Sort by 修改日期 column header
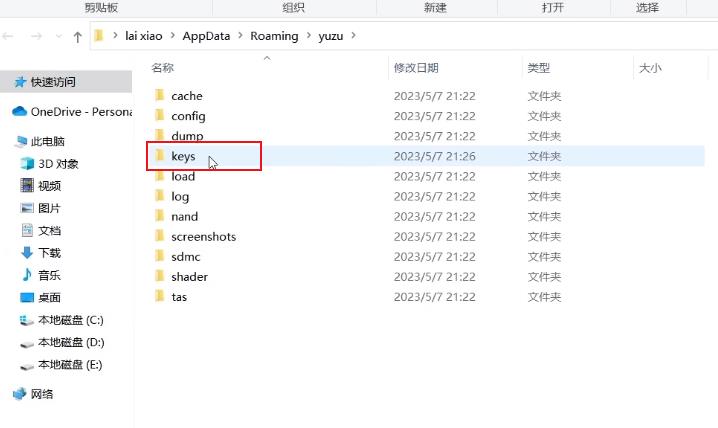Screen dimensions: 718x428 pyautogui.click(x=416, y=68)
